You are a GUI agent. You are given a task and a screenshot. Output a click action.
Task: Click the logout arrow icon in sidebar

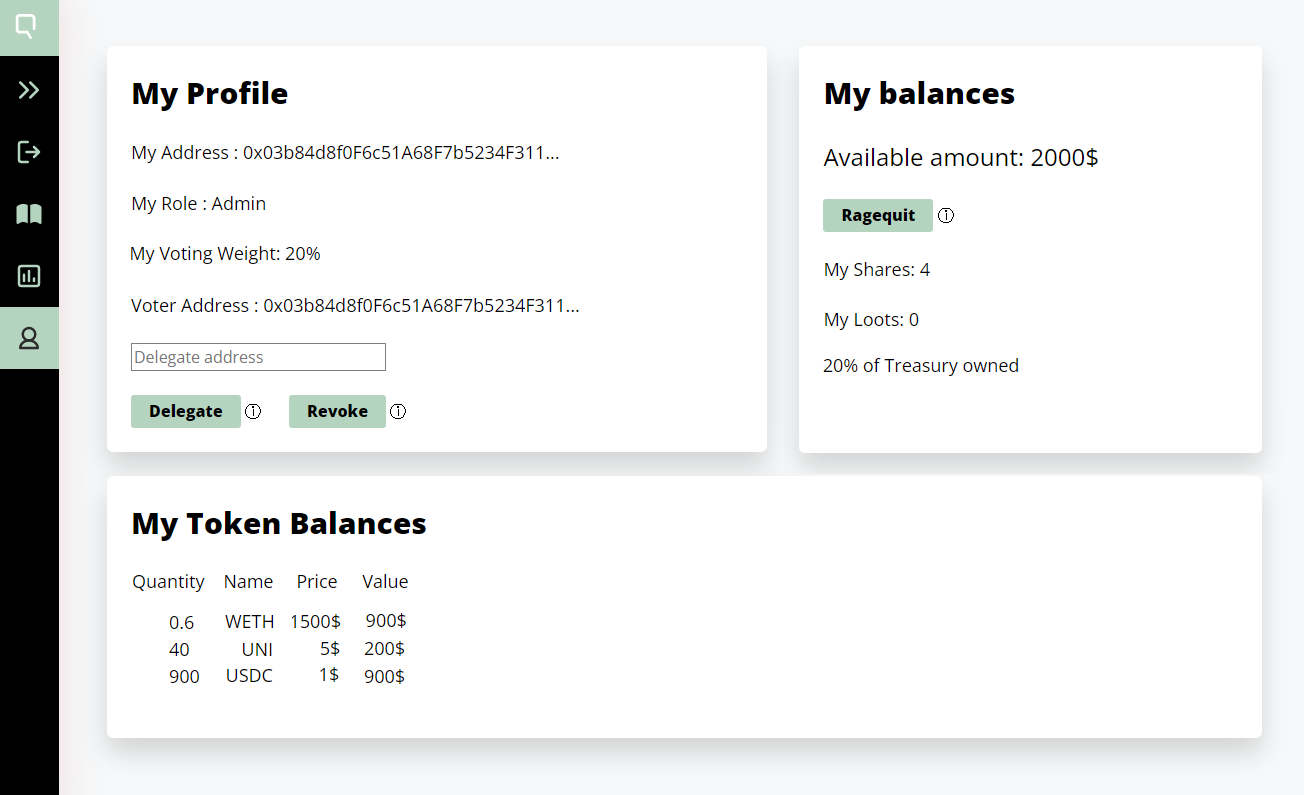click(29, 152)
